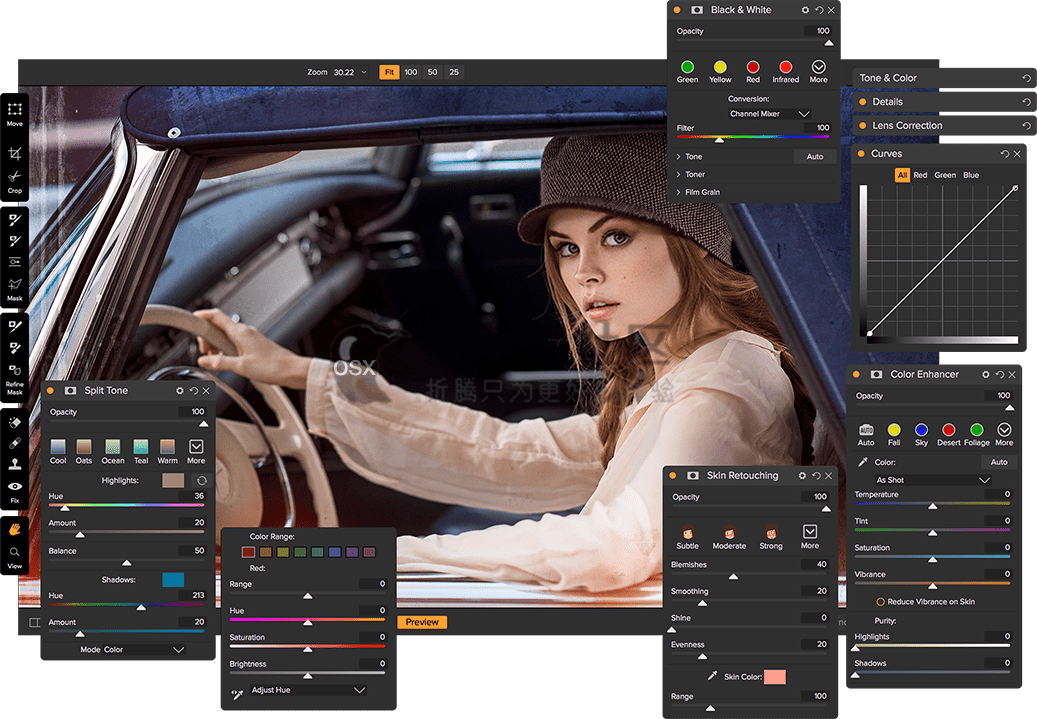Apply Fall preset in Color Enhancer
Screen dimensions: 1037x719
point(894,430)
